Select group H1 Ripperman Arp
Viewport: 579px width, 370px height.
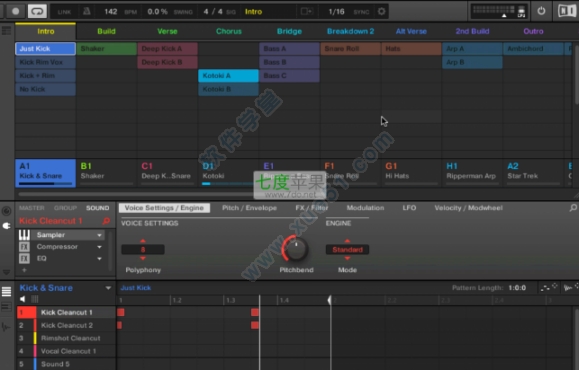tap(472, 173)
